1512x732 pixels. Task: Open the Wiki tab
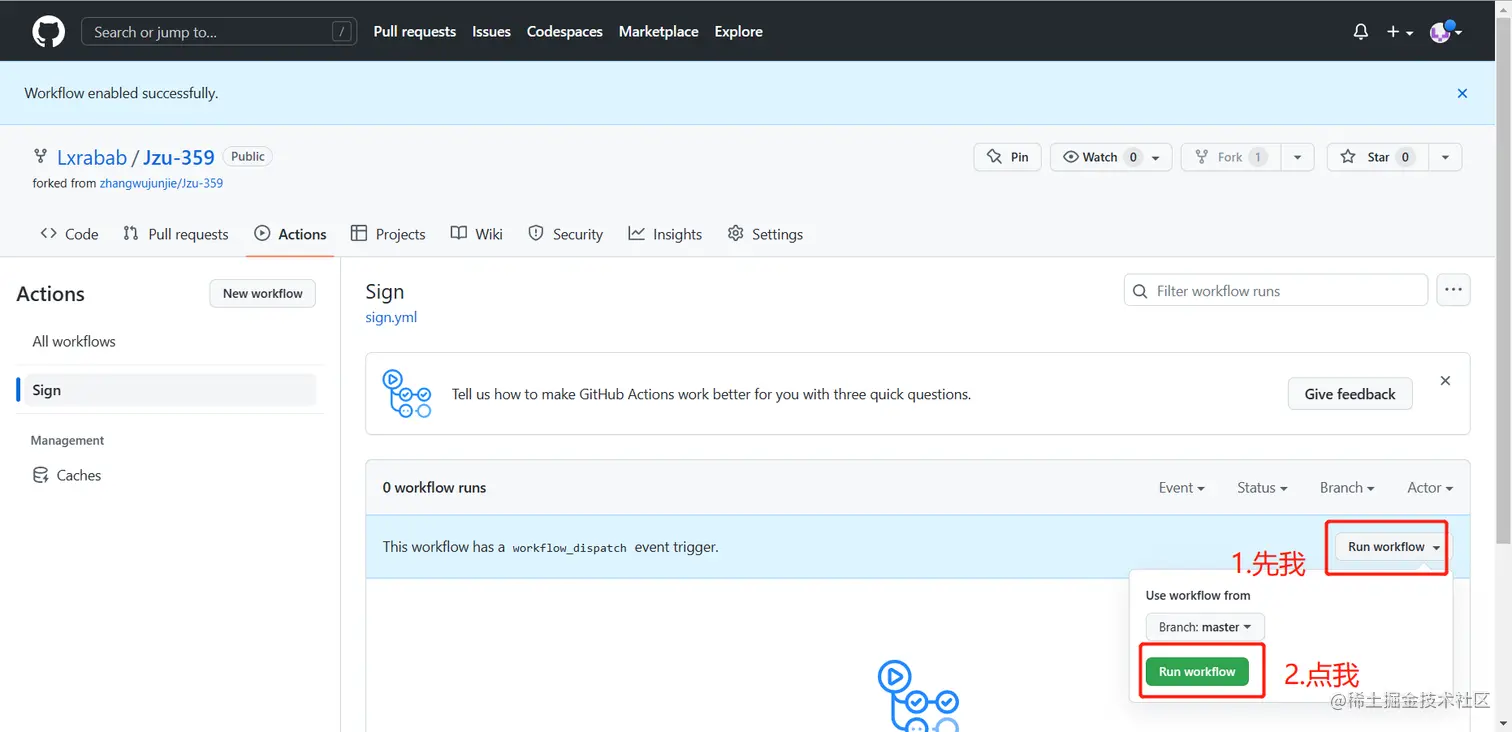(477, 234)
